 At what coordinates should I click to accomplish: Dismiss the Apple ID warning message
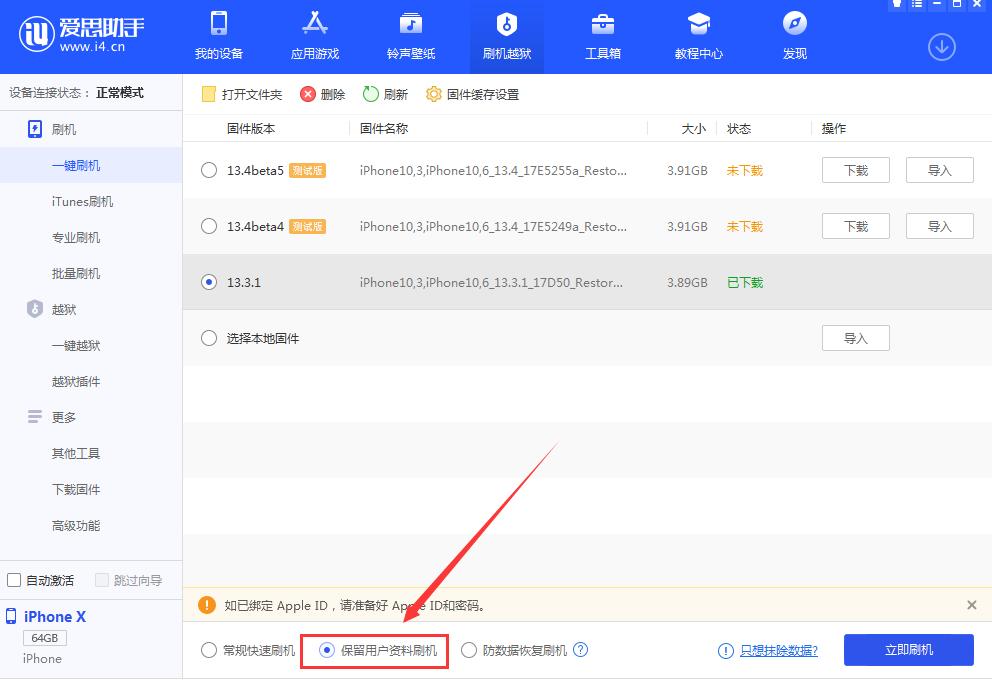[x=971, y=605]
